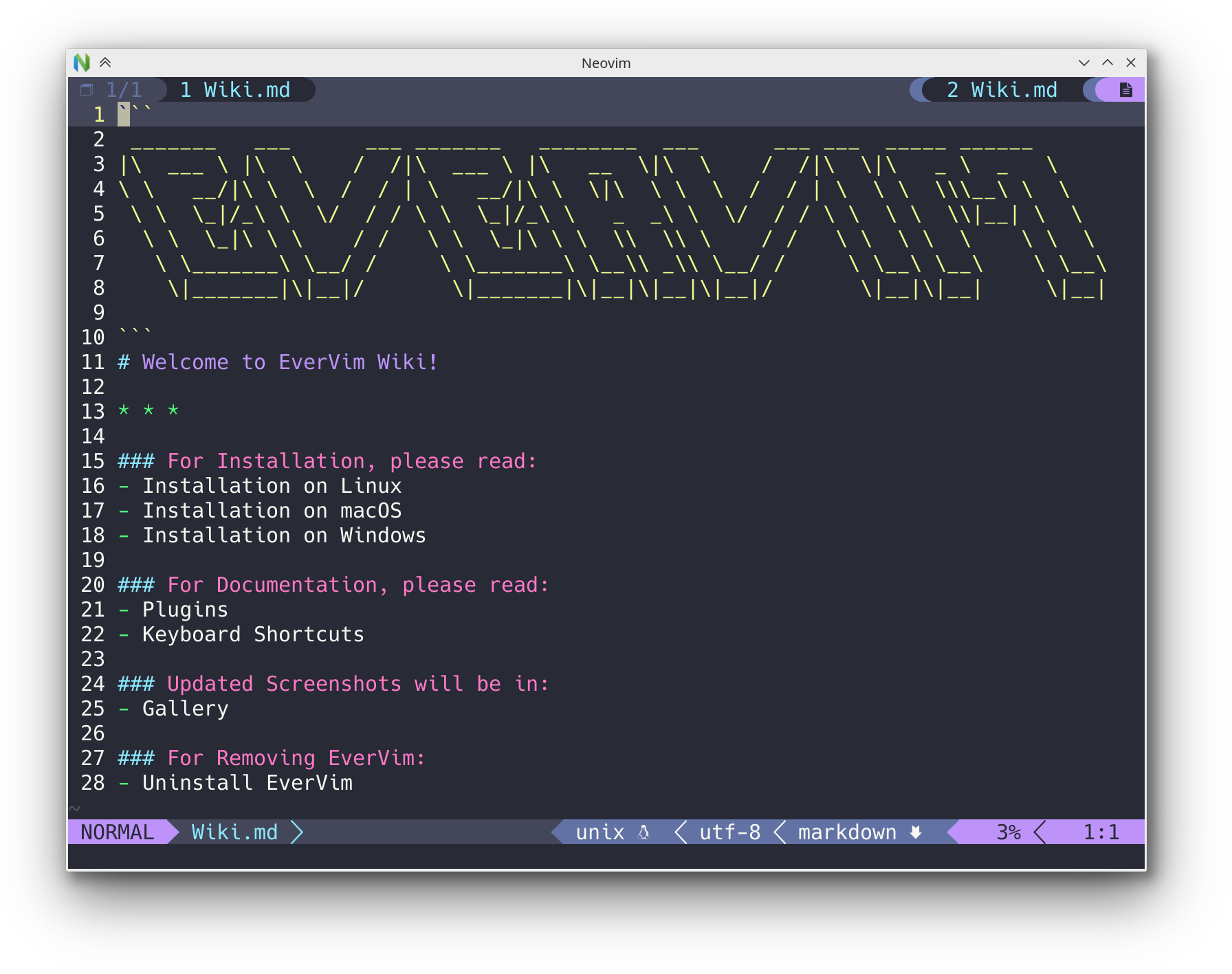Image resolution: width=1232 pixels, height=974 pixels.
Task: Click the '3%' scroll percentage indicator
Action: click(1009, 832)
